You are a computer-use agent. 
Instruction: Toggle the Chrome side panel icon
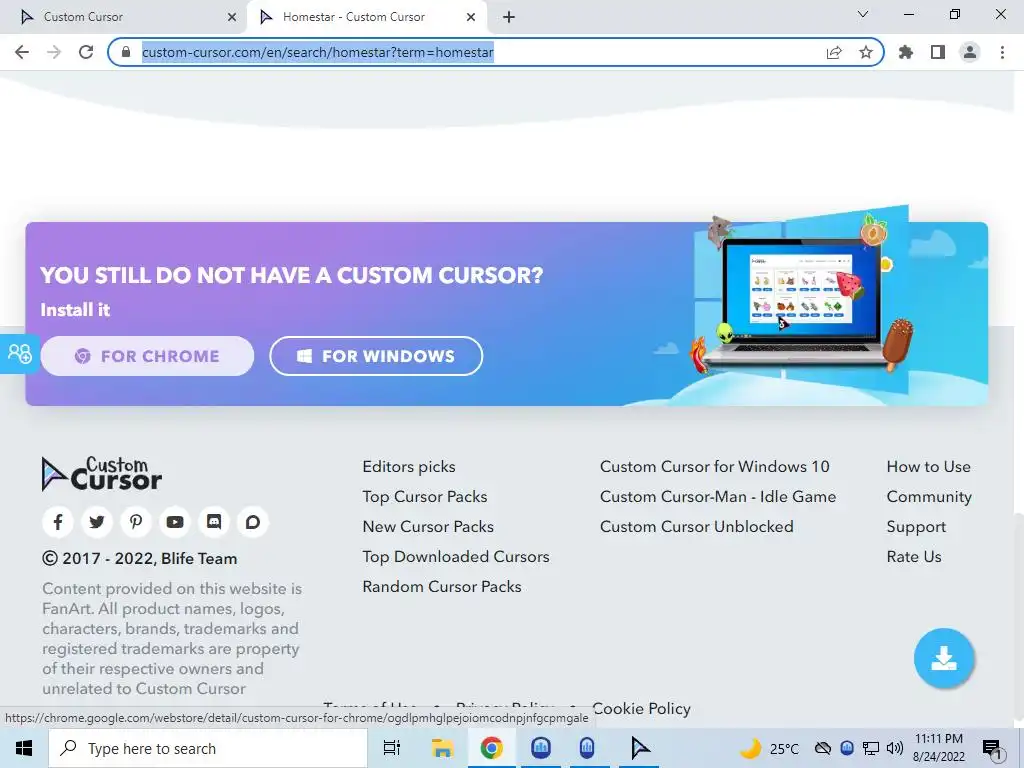coord(938,52)
